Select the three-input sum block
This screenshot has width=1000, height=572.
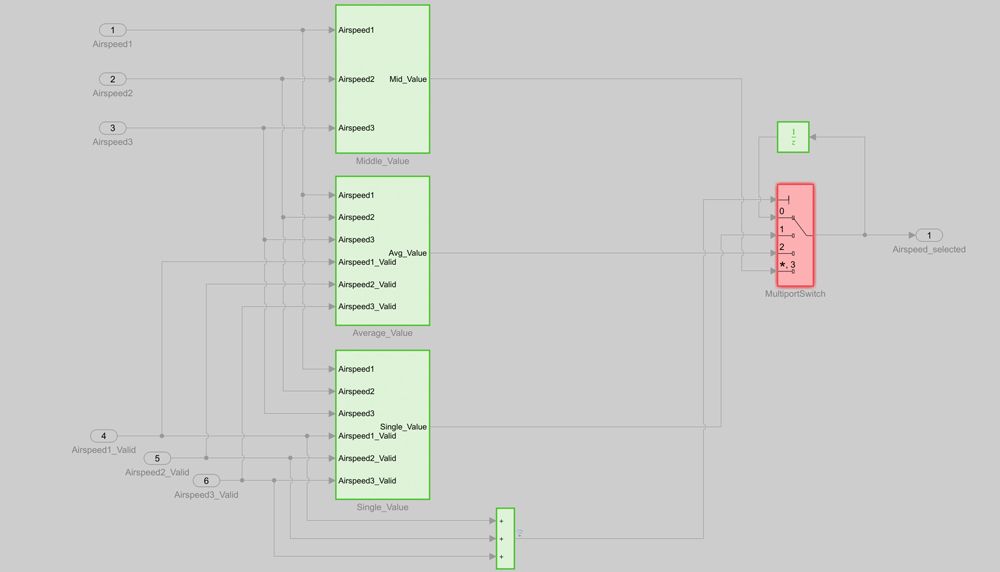click(505, 538)
